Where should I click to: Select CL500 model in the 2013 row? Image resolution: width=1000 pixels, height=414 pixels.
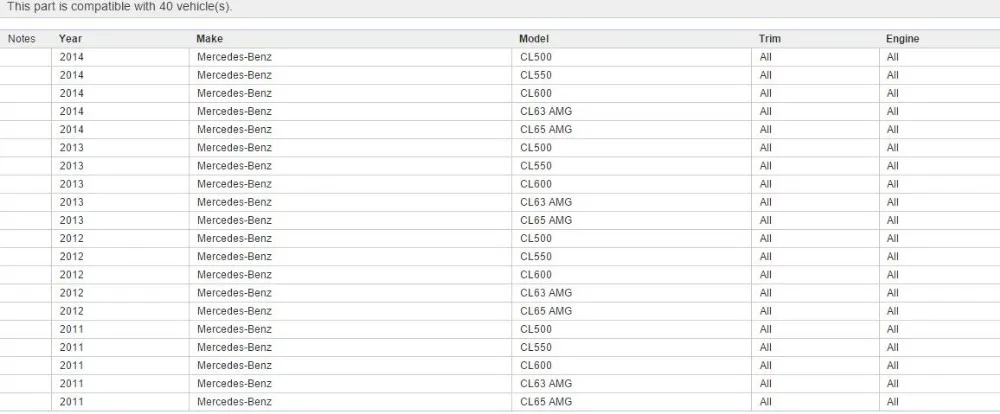(x=536, y=148)
